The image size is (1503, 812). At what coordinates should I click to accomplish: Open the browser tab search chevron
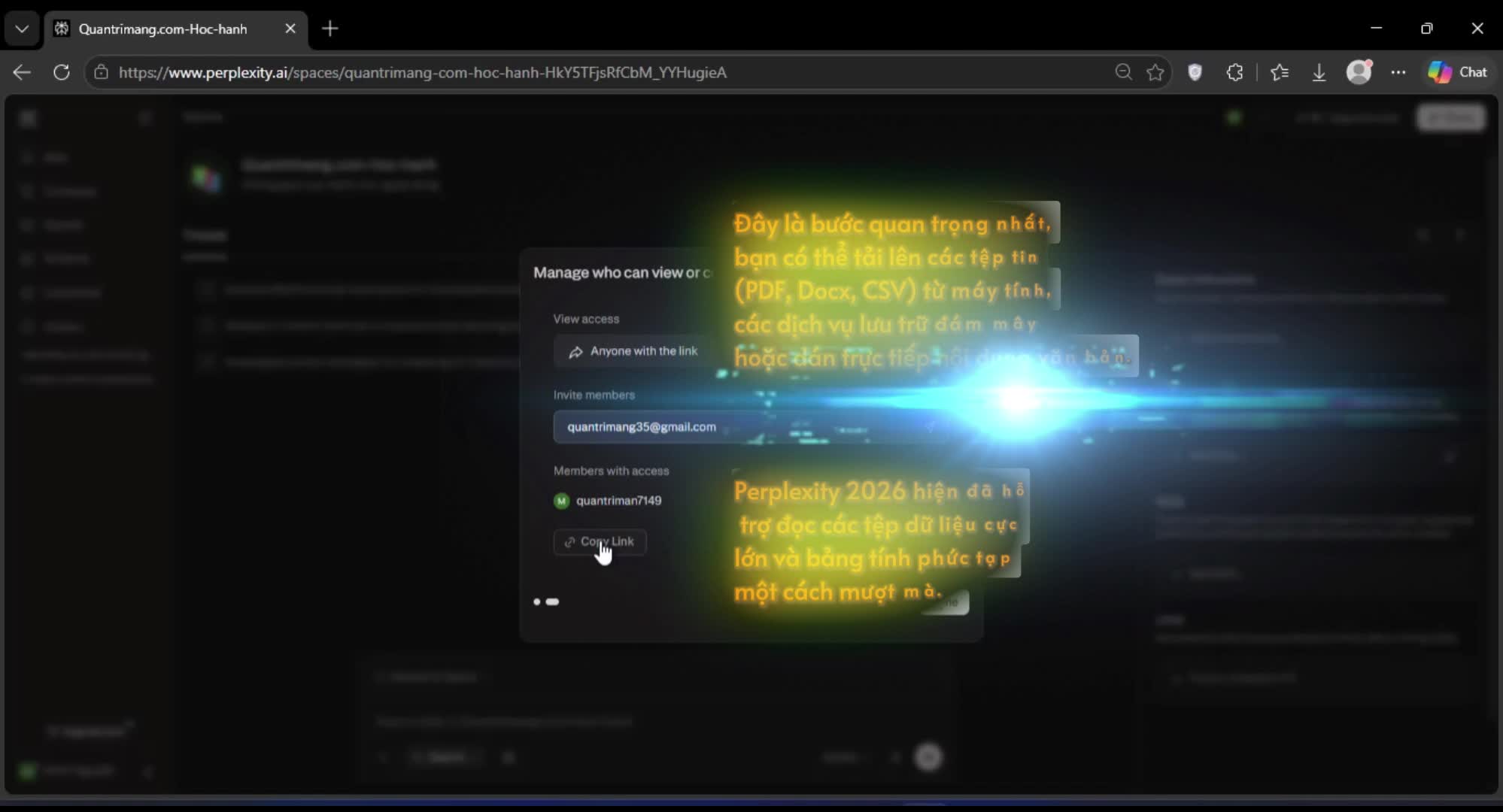(22, 29)
